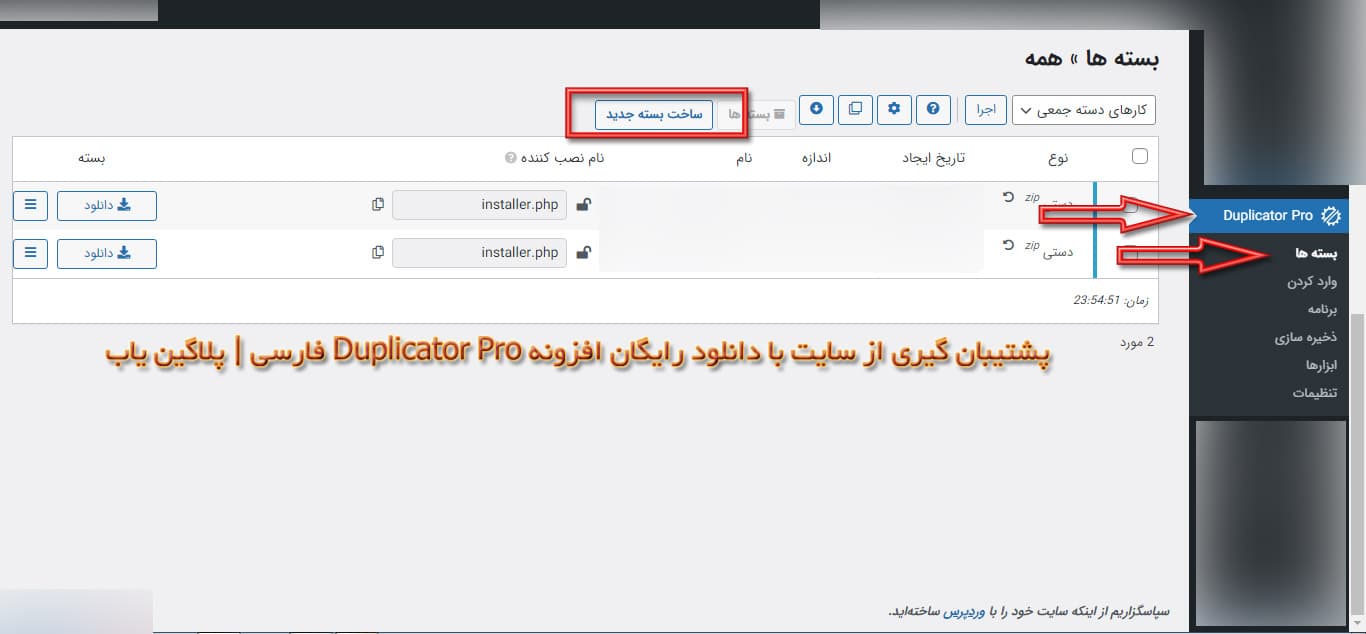The image size is (1366, 634).
Task: Open the first package's hamburger action menu
Action: click(29, 204)
